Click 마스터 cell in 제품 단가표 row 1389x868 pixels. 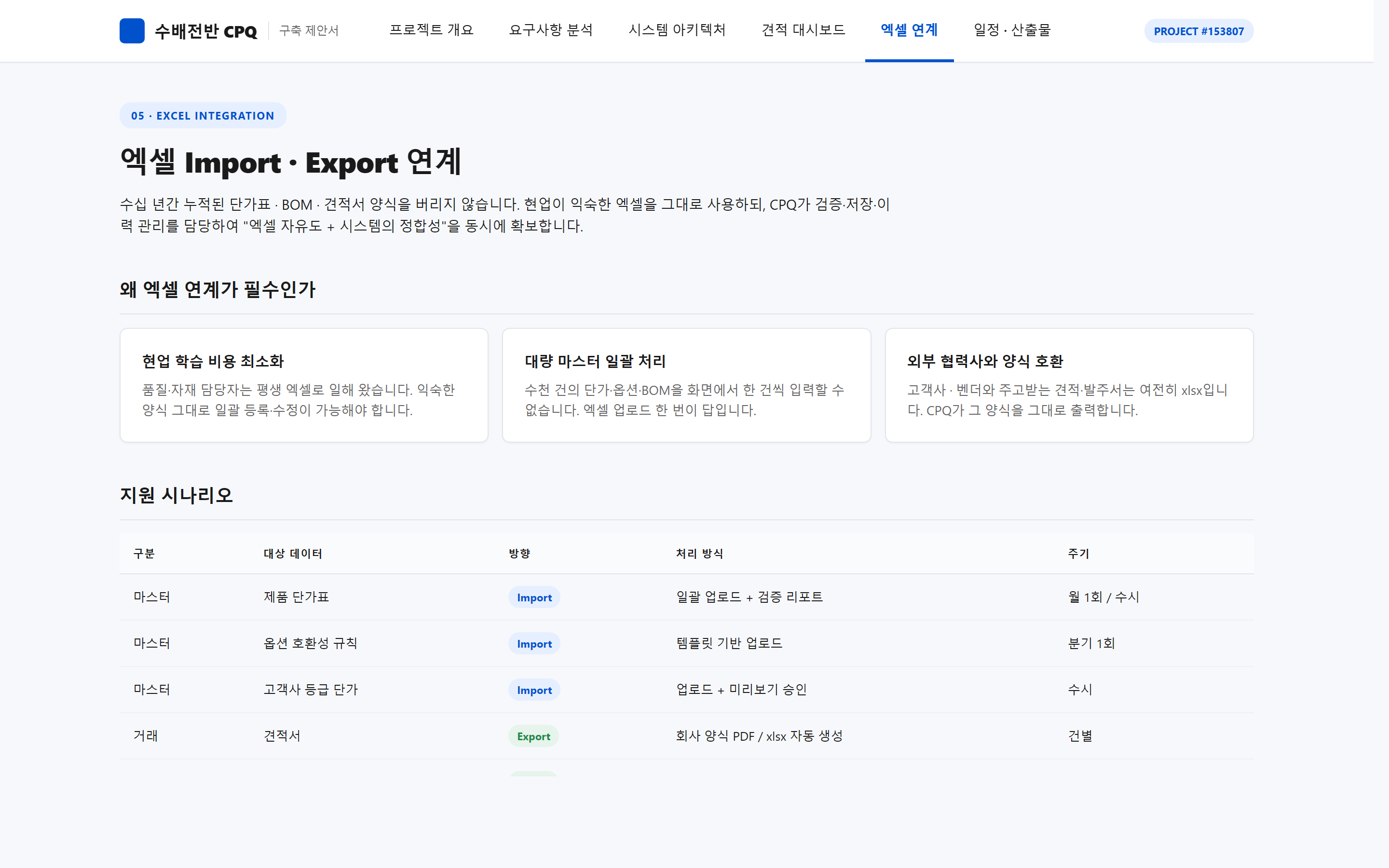pos(151,597)
